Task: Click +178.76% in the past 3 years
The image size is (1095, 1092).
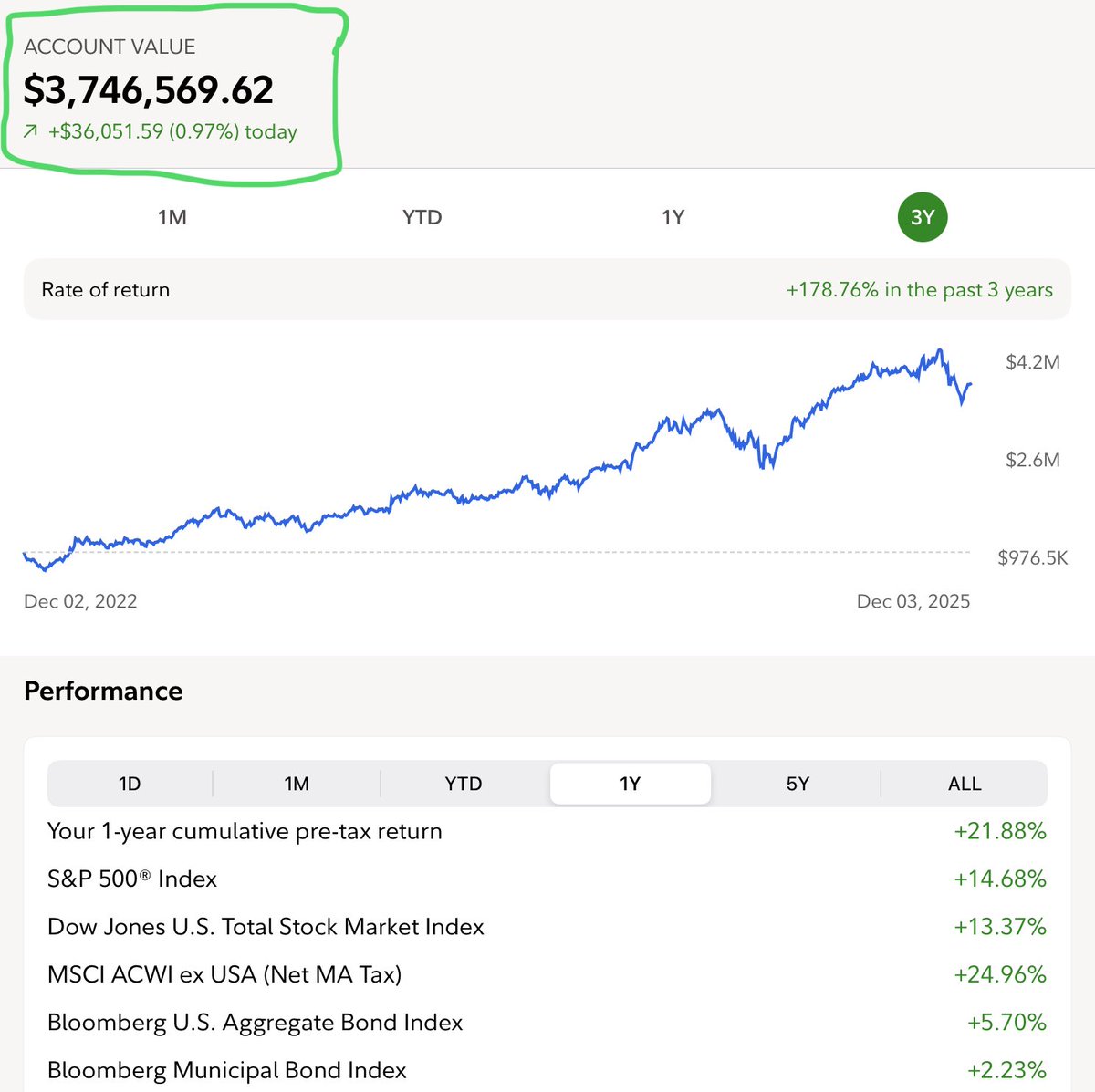Action: 919,290
